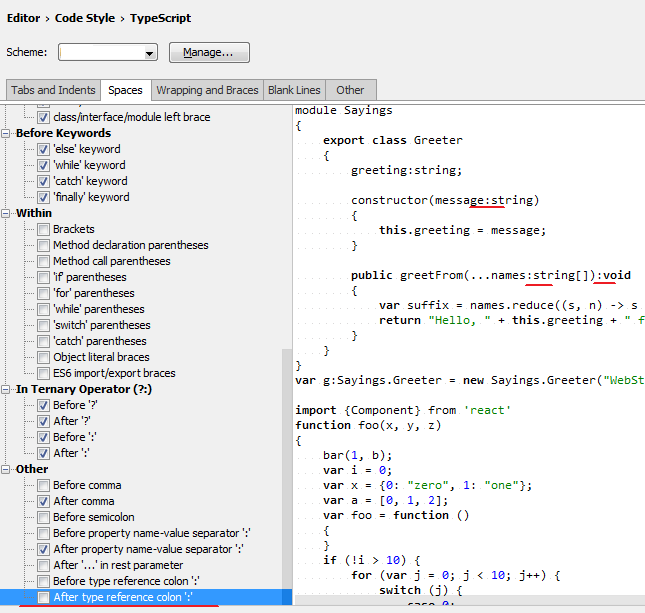Viewport: 645px width, 613px height.
Task: Enable Method call parentheses spaces
Action: pyautogui.click(x=43, y=261)
